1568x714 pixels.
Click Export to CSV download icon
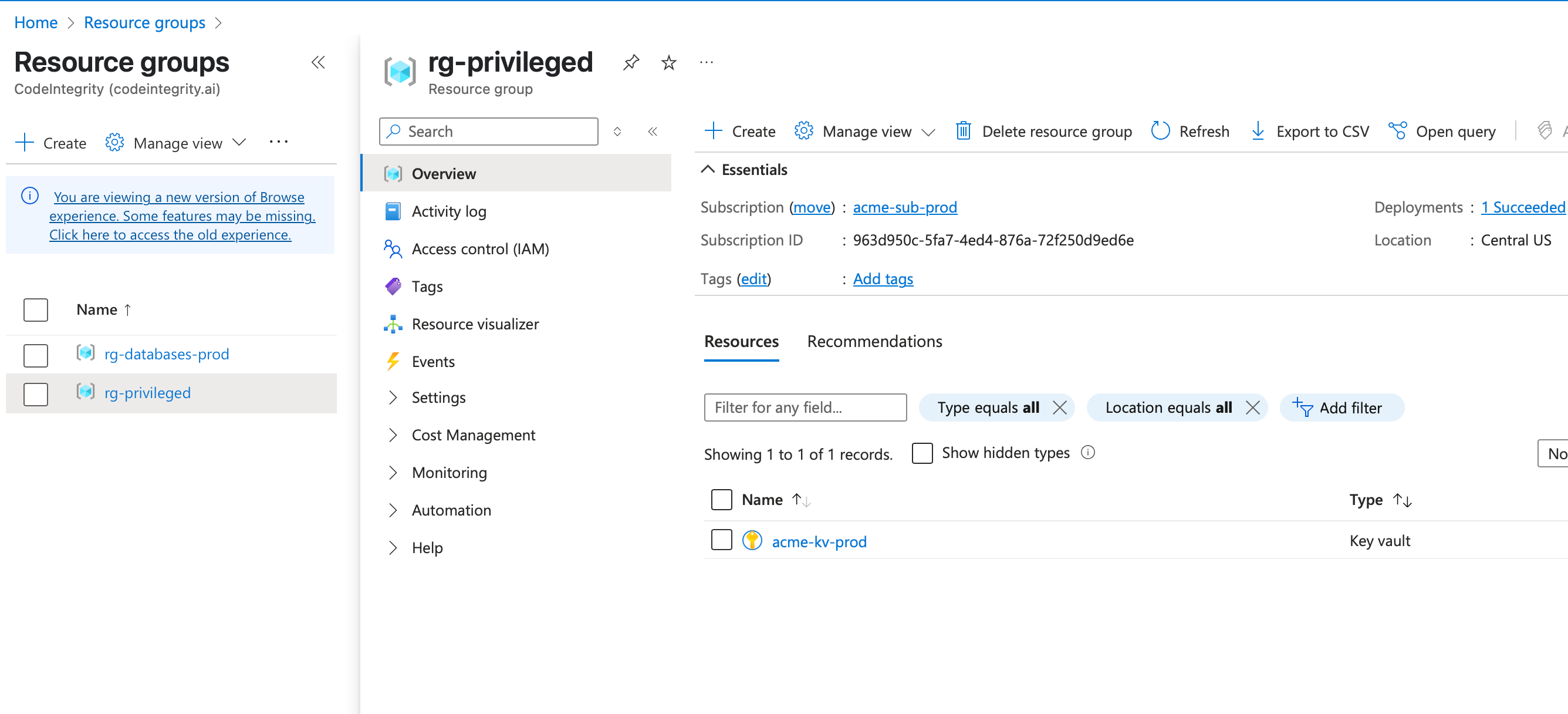[1258, 131]
